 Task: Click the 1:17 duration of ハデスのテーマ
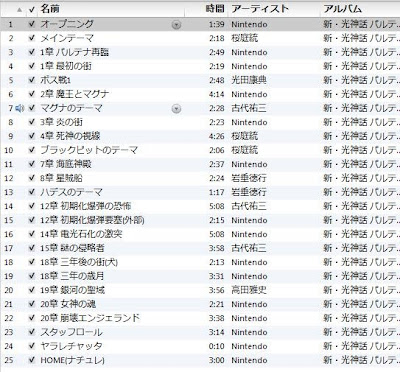217,192
